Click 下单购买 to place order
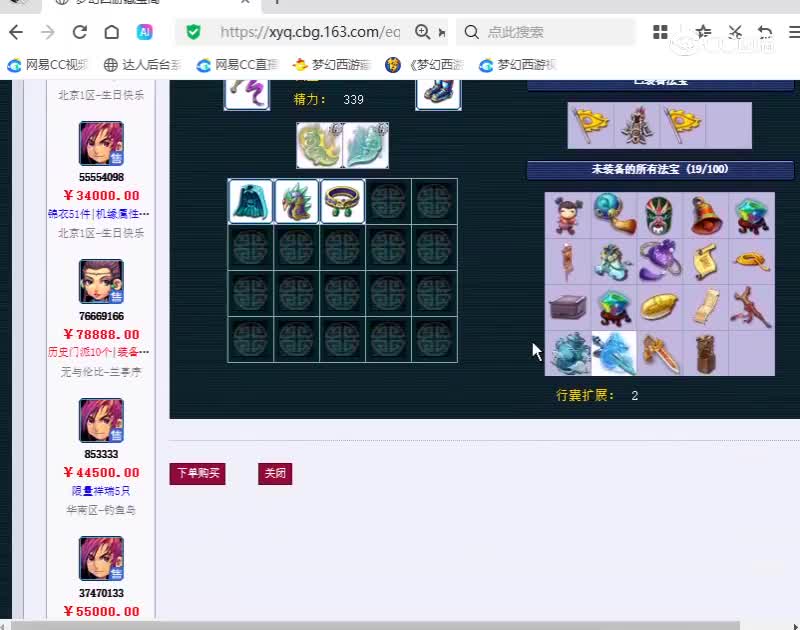Screen dimensions: 800x630 (x=197, y=473)
